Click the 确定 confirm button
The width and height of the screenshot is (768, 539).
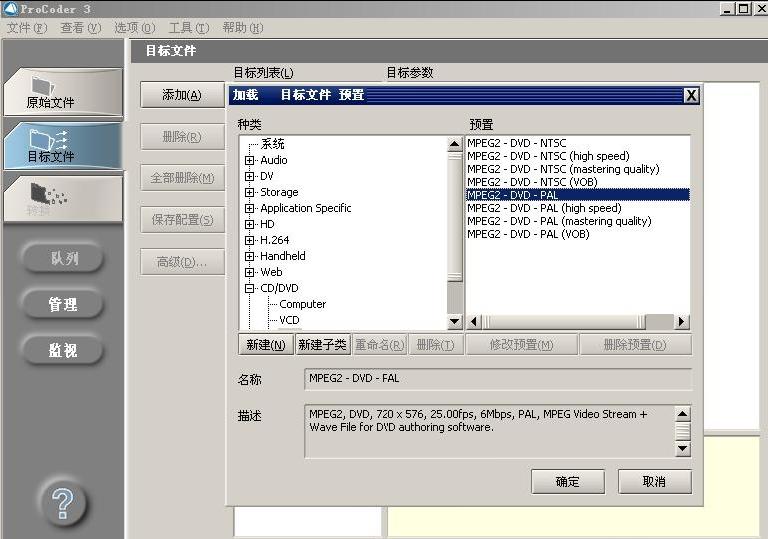tap(568, 482)
